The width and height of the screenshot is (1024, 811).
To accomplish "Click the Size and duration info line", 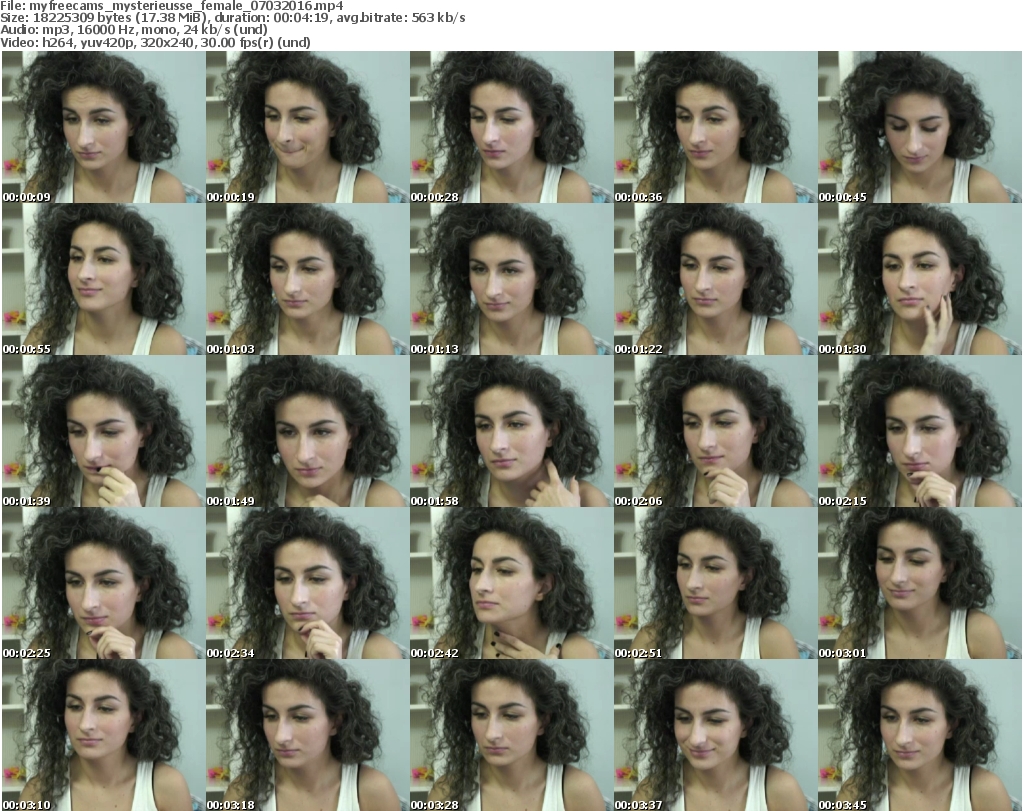I will coord(232,18).
